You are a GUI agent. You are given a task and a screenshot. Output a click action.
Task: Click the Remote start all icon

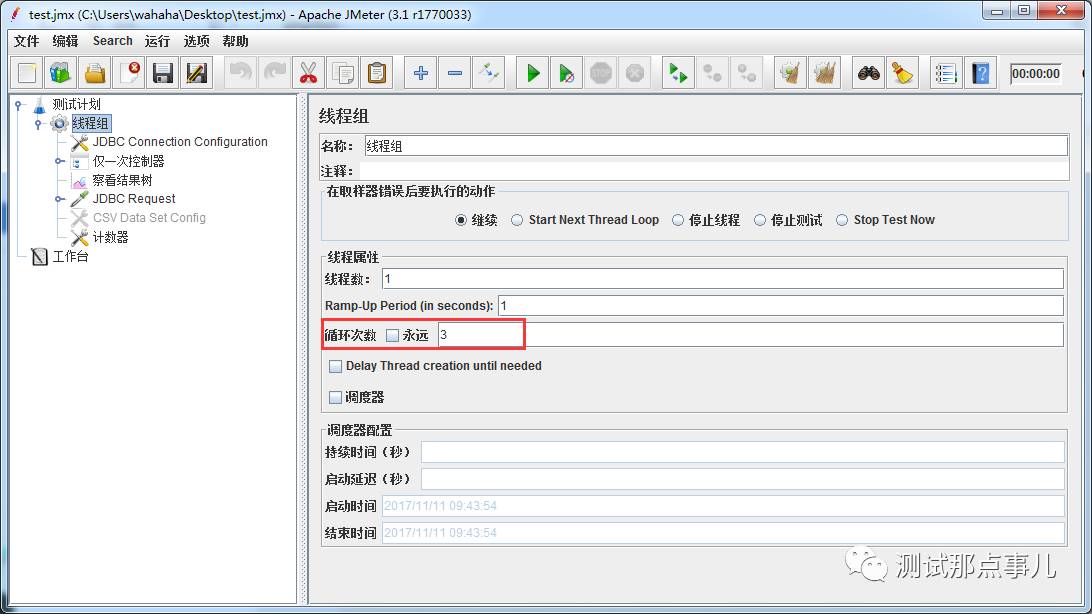[678, 73]
